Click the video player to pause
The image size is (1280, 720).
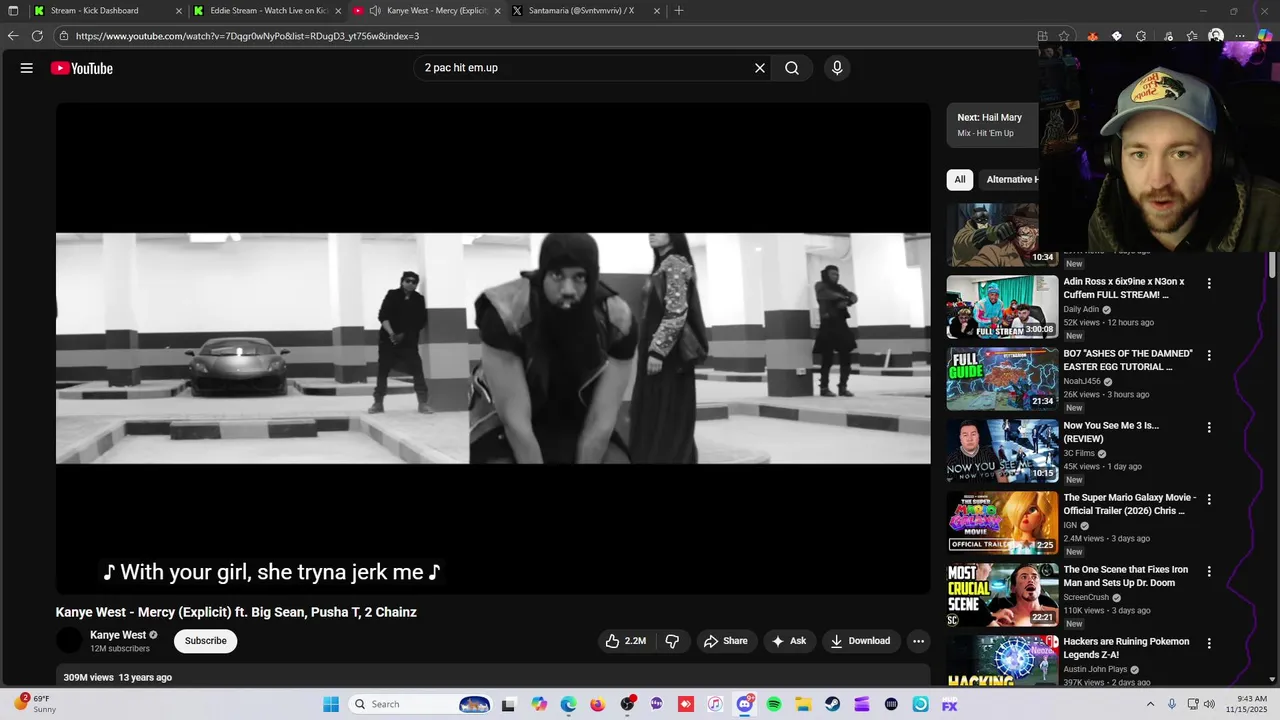click(493, 348)
